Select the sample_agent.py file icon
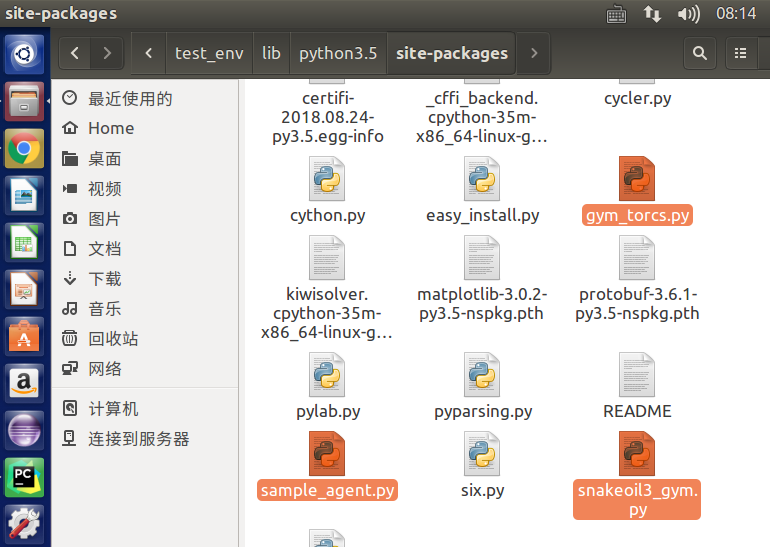 [327, 454]
